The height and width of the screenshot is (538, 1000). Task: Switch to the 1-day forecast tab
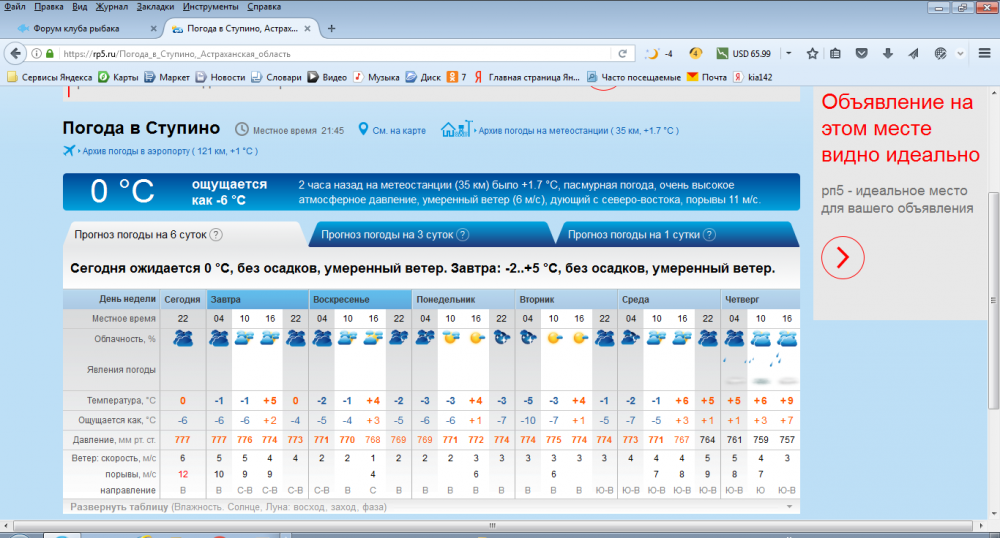coord(634,235)
